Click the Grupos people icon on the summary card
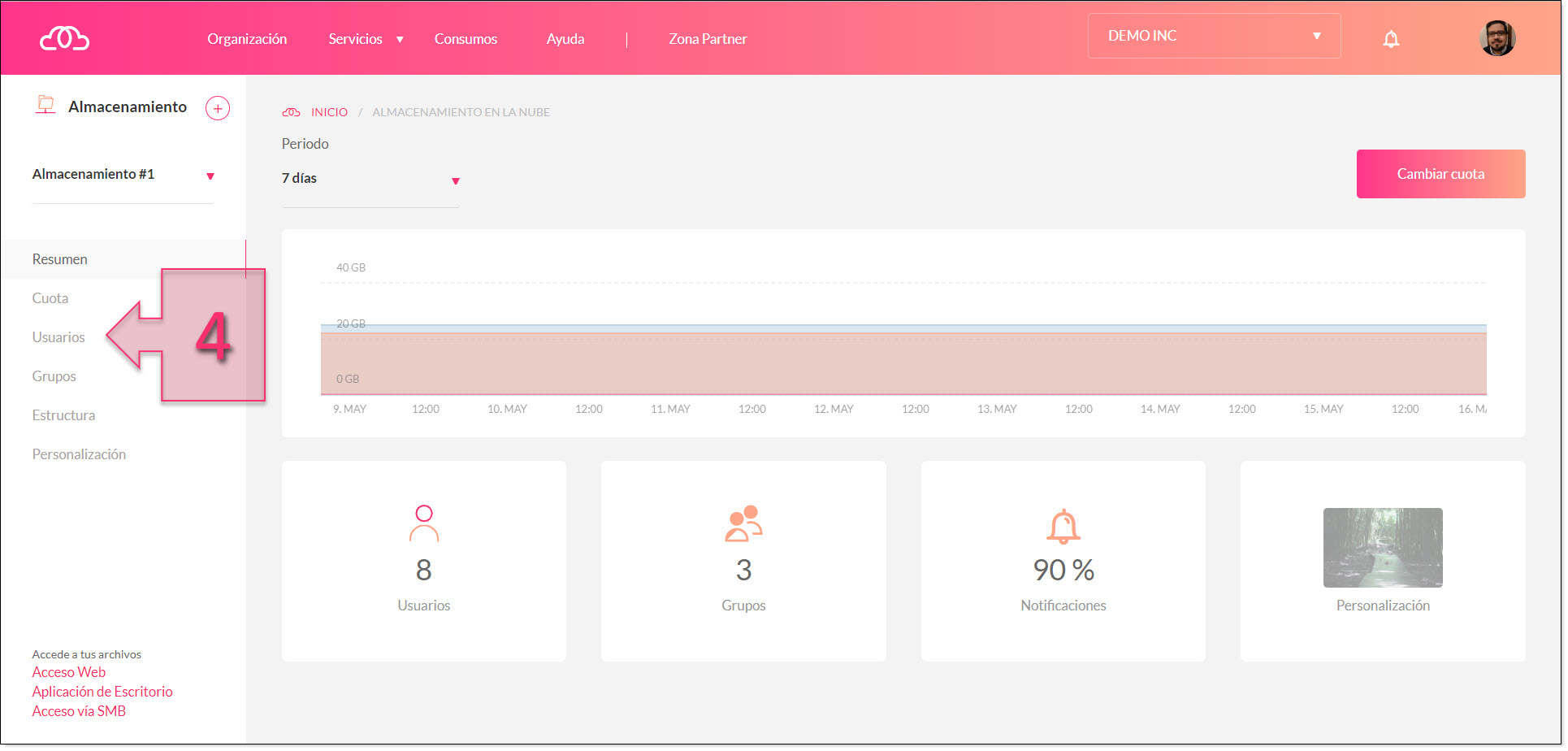1568x751 pixels. click(743, 524)
